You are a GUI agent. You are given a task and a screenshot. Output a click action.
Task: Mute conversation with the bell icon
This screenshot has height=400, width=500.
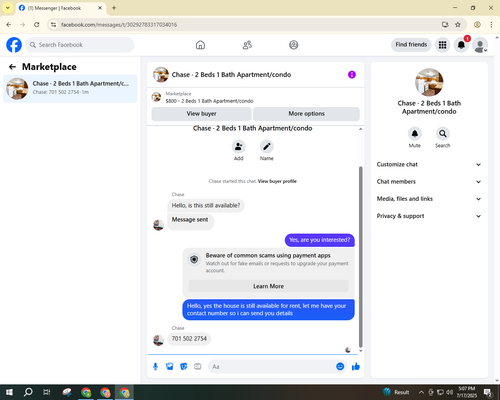(415, 134)
